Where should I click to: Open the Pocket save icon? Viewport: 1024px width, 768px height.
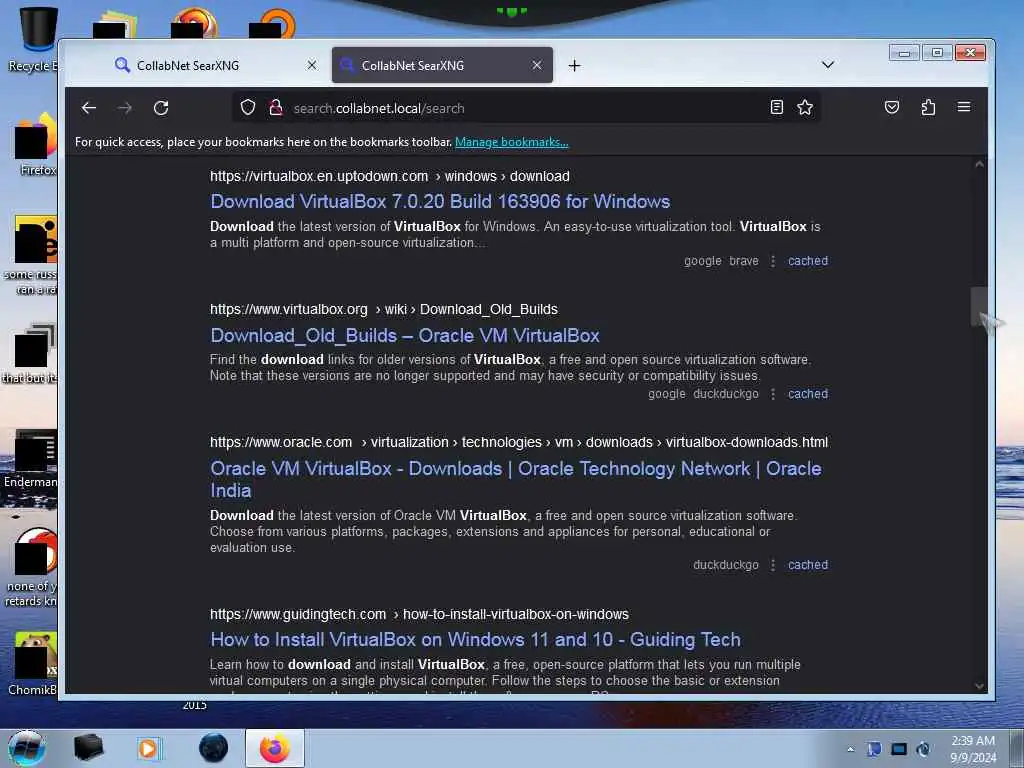892,107
